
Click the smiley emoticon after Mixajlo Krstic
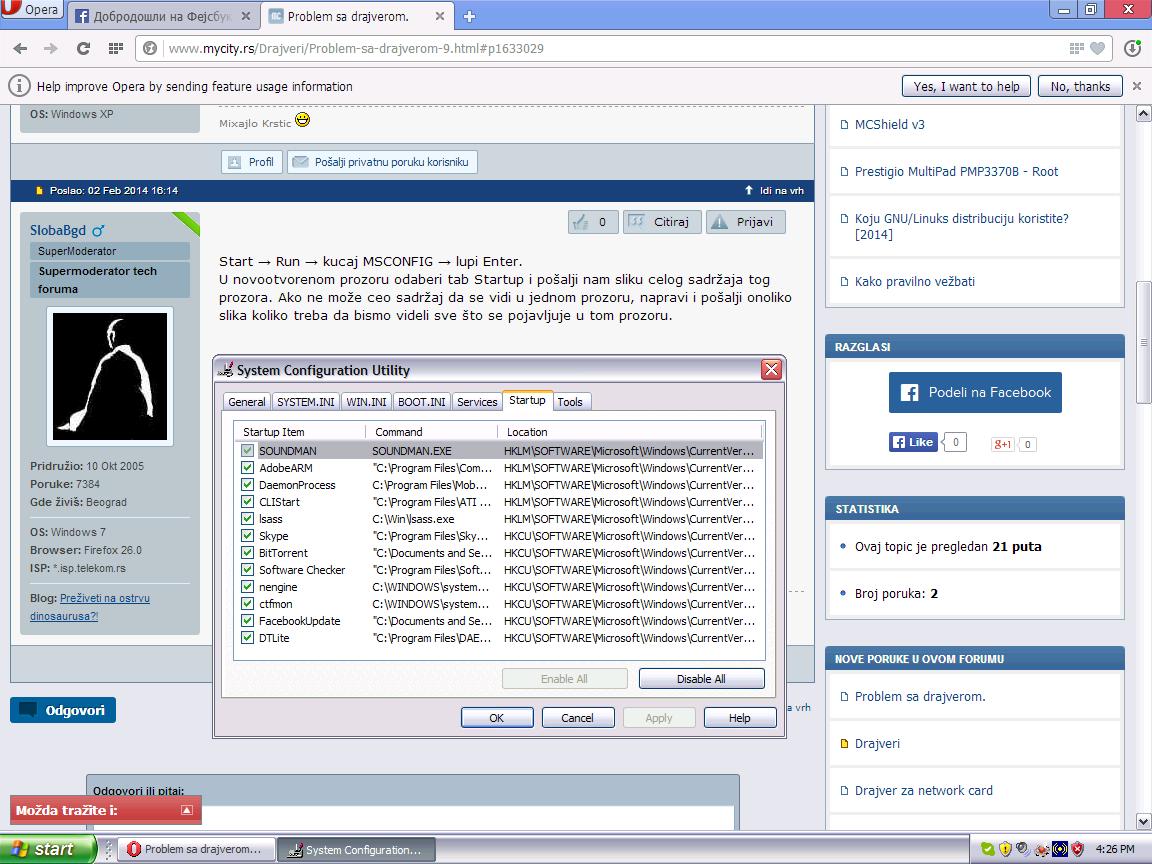point(302,119)
